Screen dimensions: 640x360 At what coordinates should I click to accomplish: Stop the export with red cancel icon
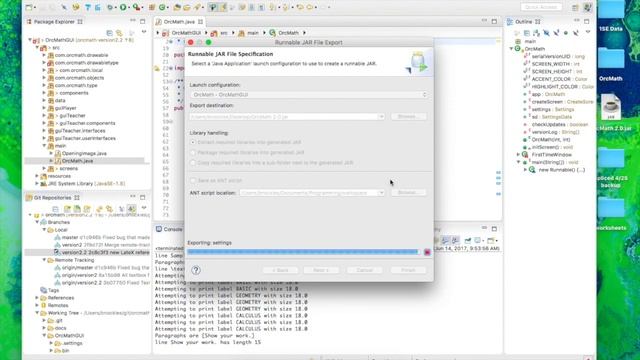point(427,252)
